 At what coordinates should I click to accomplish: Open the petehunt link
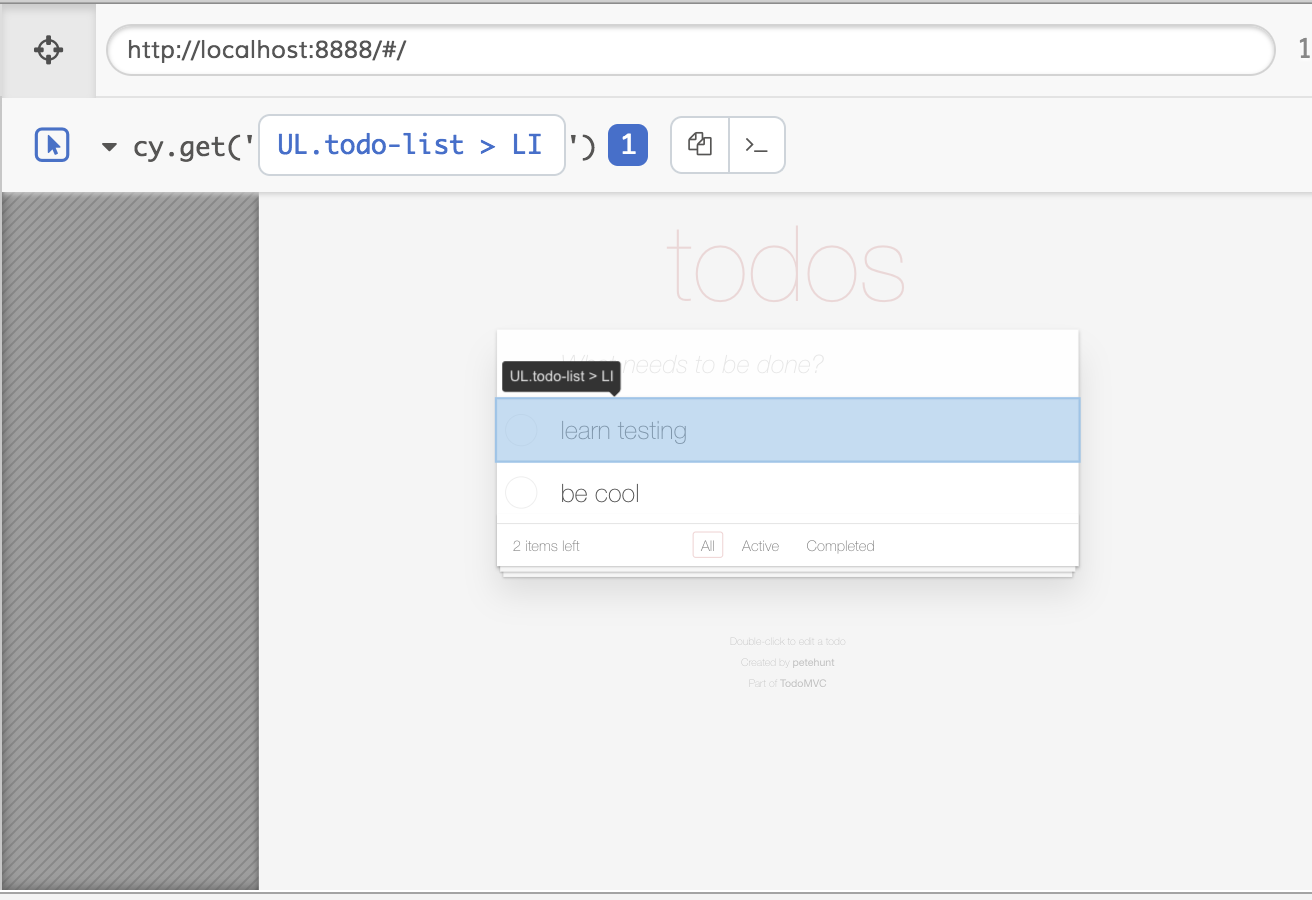(x=813, y=663)
